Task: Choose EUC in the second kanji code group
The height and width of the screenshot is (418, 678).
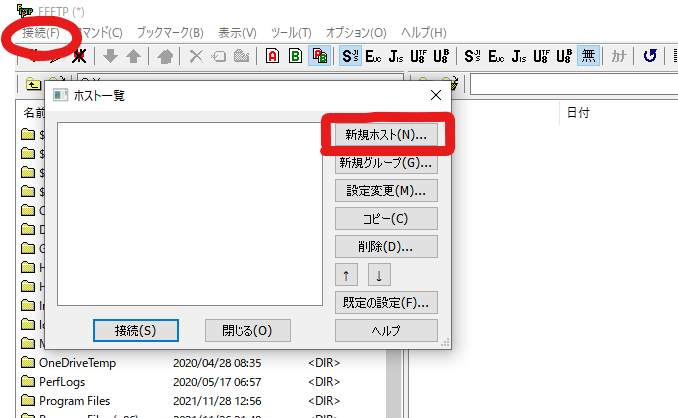Action: [x=496, y=56]
